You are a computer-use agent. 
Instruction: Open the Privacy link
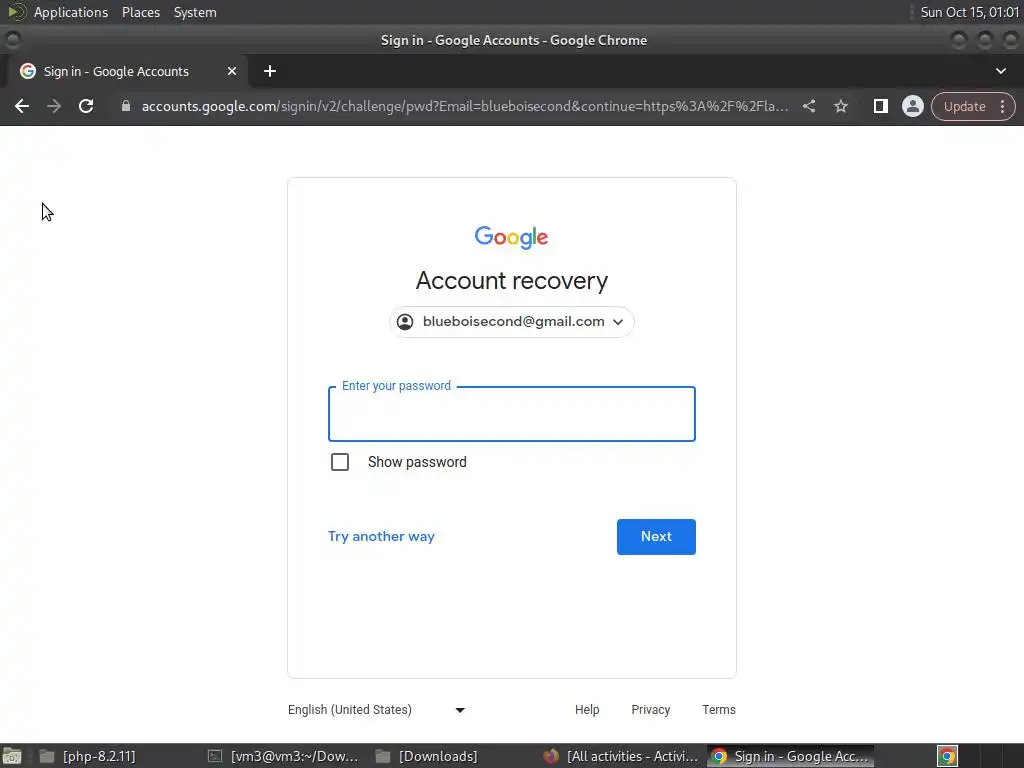click(650, 710)
